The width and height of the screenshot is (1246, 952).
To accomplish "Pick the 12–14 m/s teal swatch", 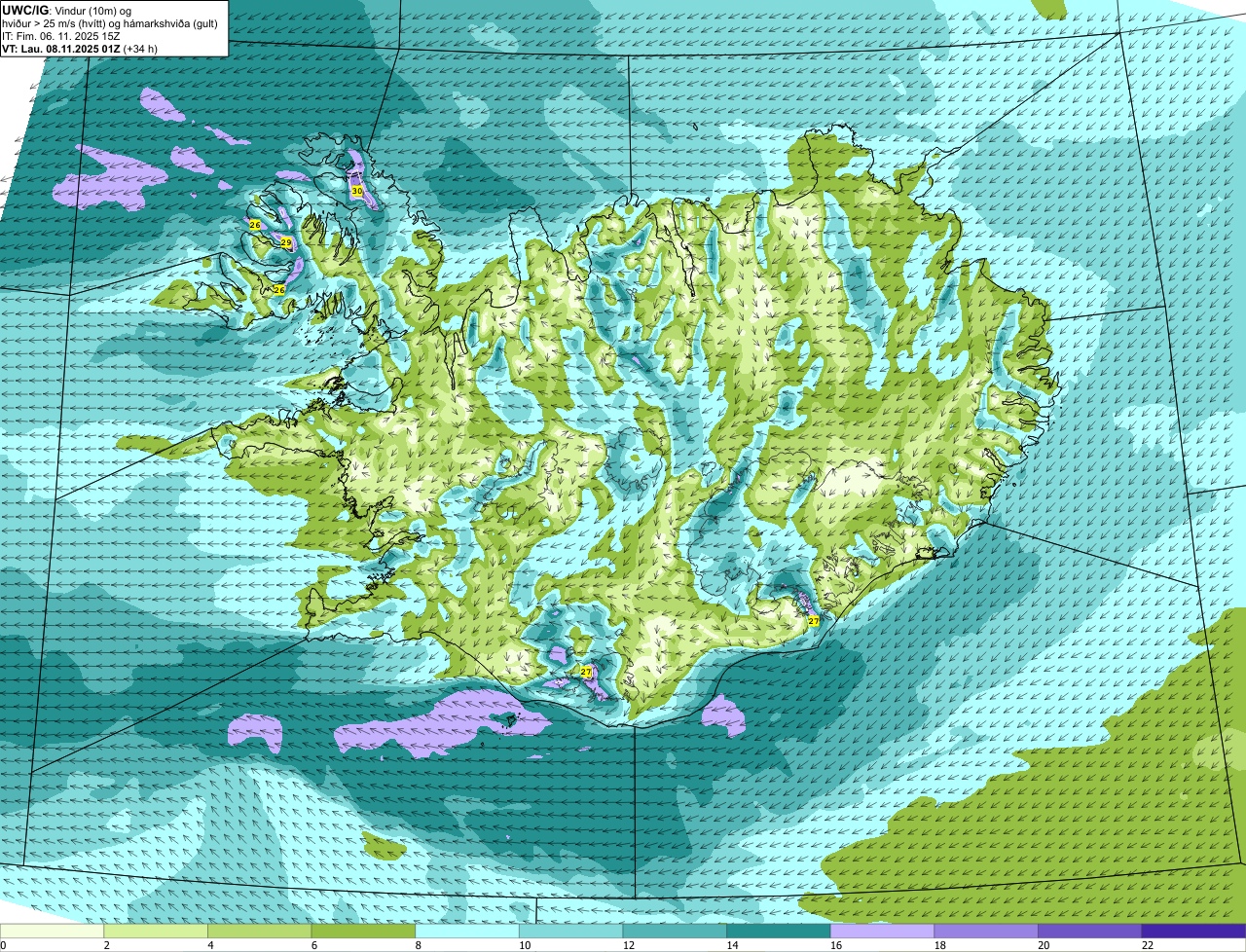I will coord(675,931).
